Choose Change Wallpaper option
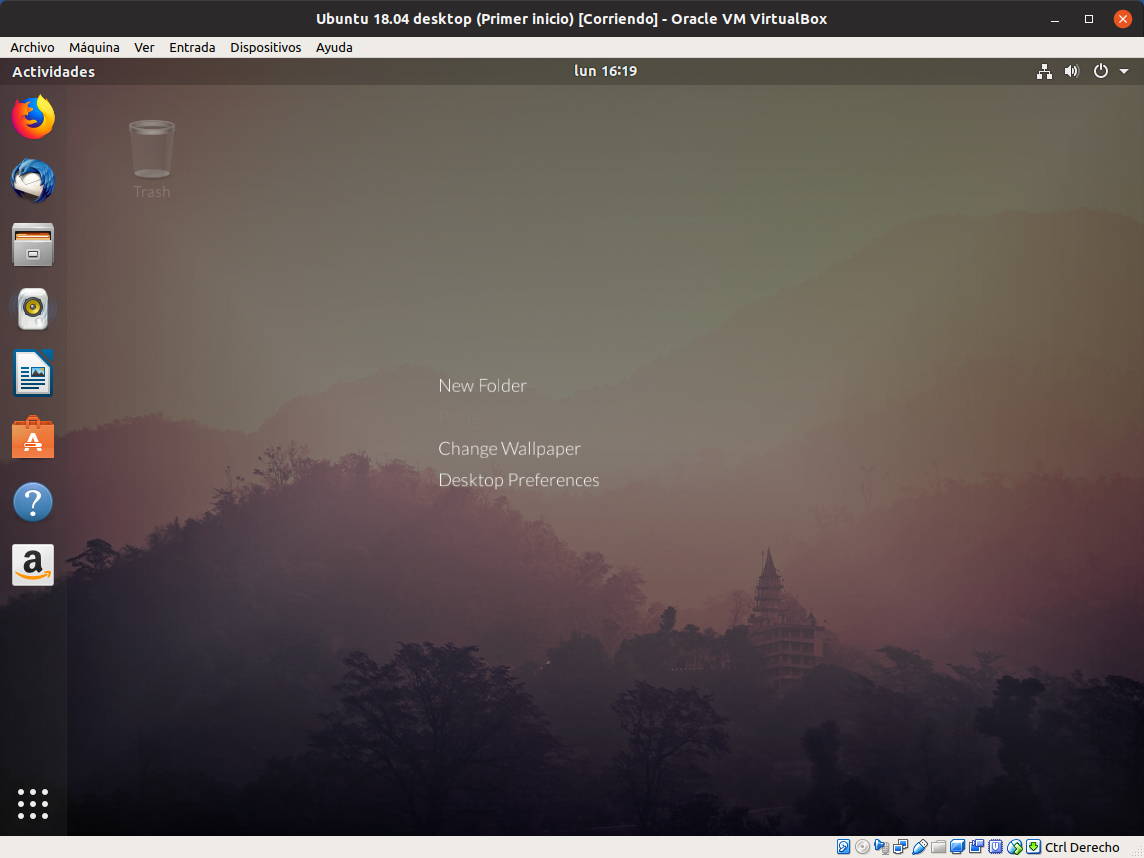The width and height of the screenshot is (1144, 858). [509, 449]
